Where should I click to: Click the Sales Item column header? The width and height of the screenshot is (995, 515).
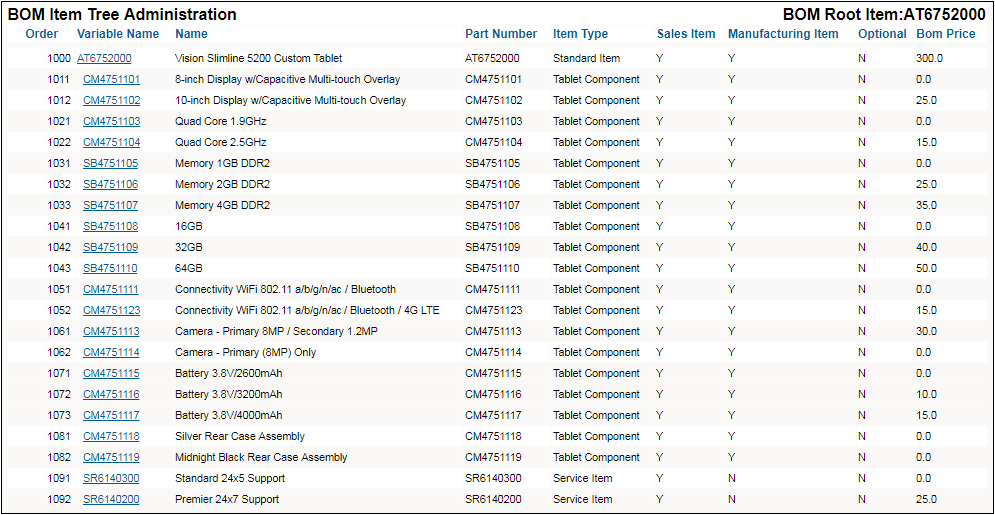click(686, 34)
